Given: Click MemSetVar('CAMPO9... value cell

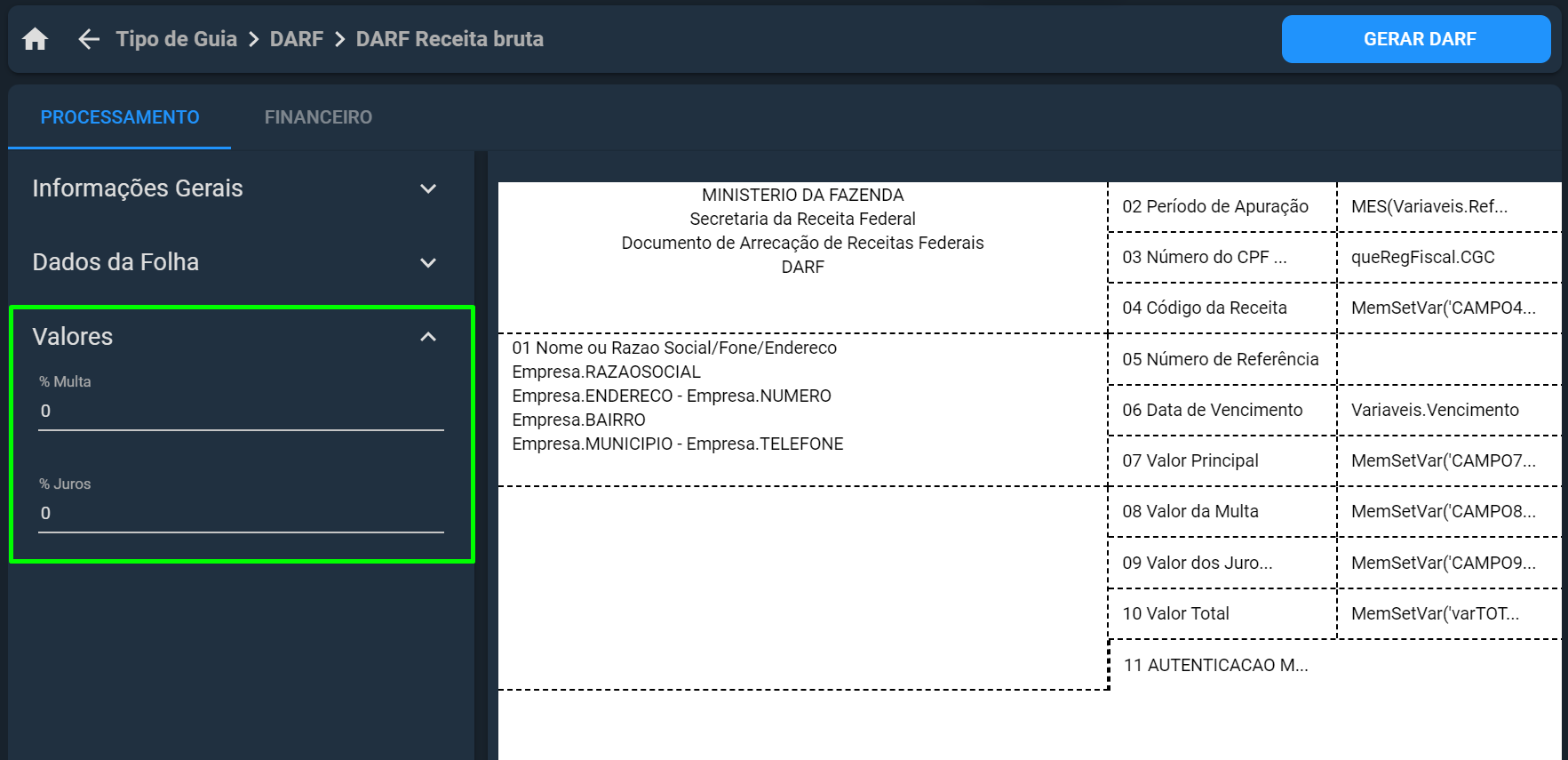Looking at the screenshot, I should pos(1450,564).
